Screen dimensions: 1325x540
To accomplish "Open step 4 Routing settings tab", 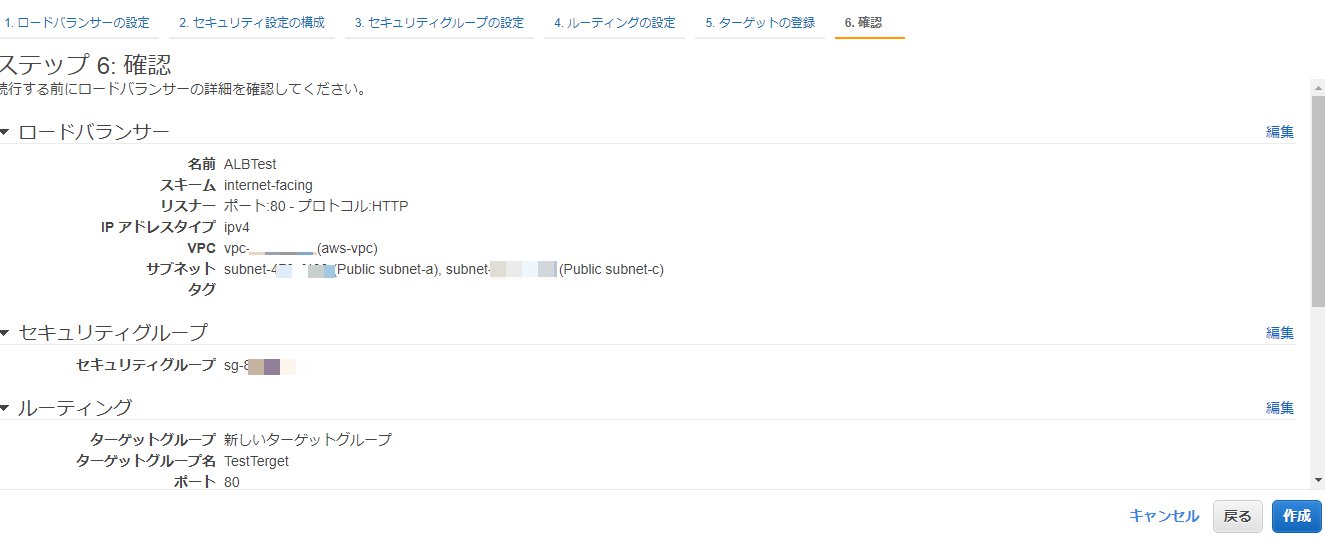I will (614, 22).
